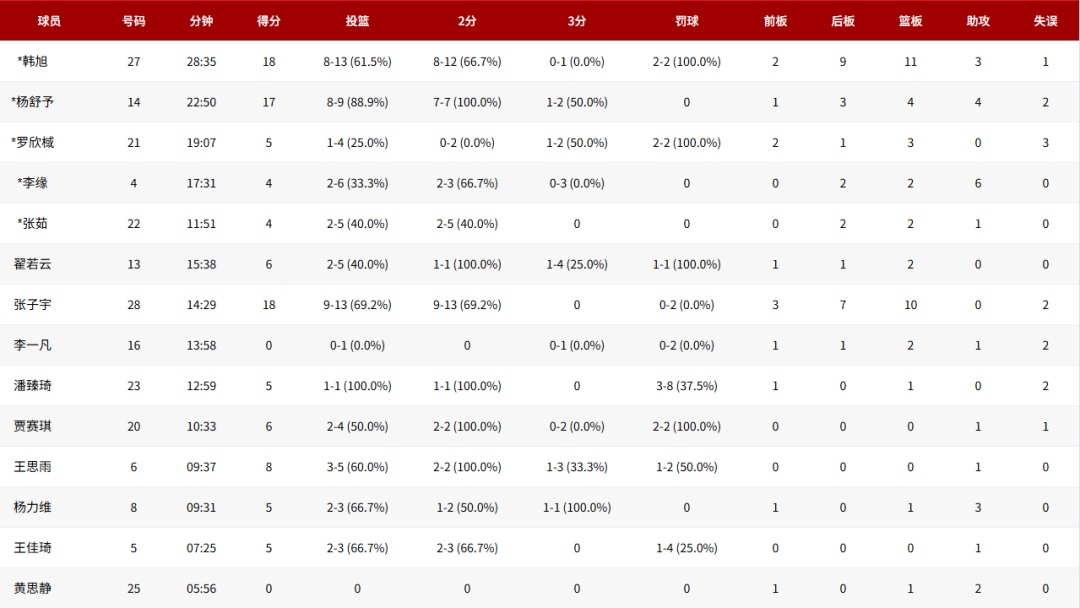The width and height of the screenshot is (1080, 608).
Task: Click the 助攻 column header
Action: tap(978, 21)
